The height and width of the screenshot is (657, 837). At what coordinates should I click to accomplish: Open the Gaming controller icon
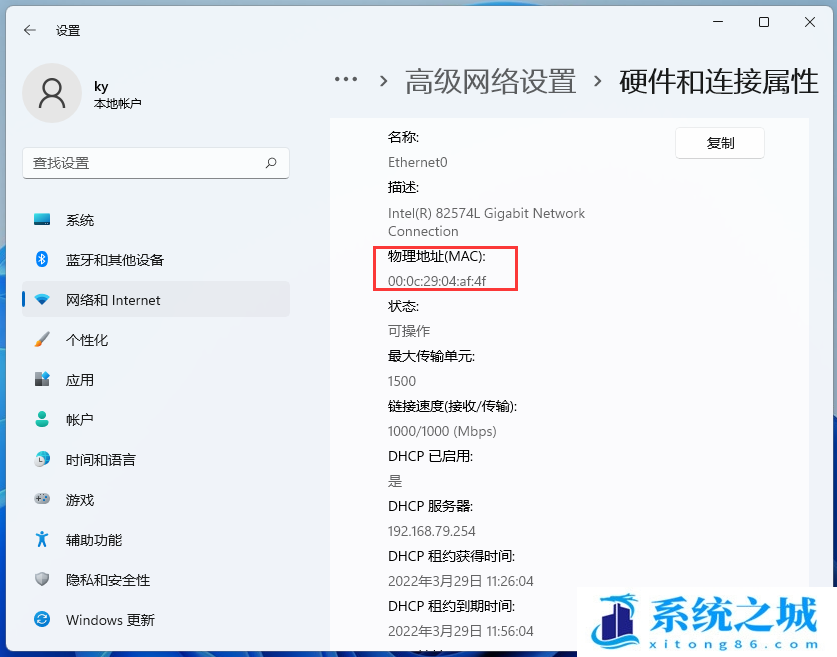click(x=42, y=500)
